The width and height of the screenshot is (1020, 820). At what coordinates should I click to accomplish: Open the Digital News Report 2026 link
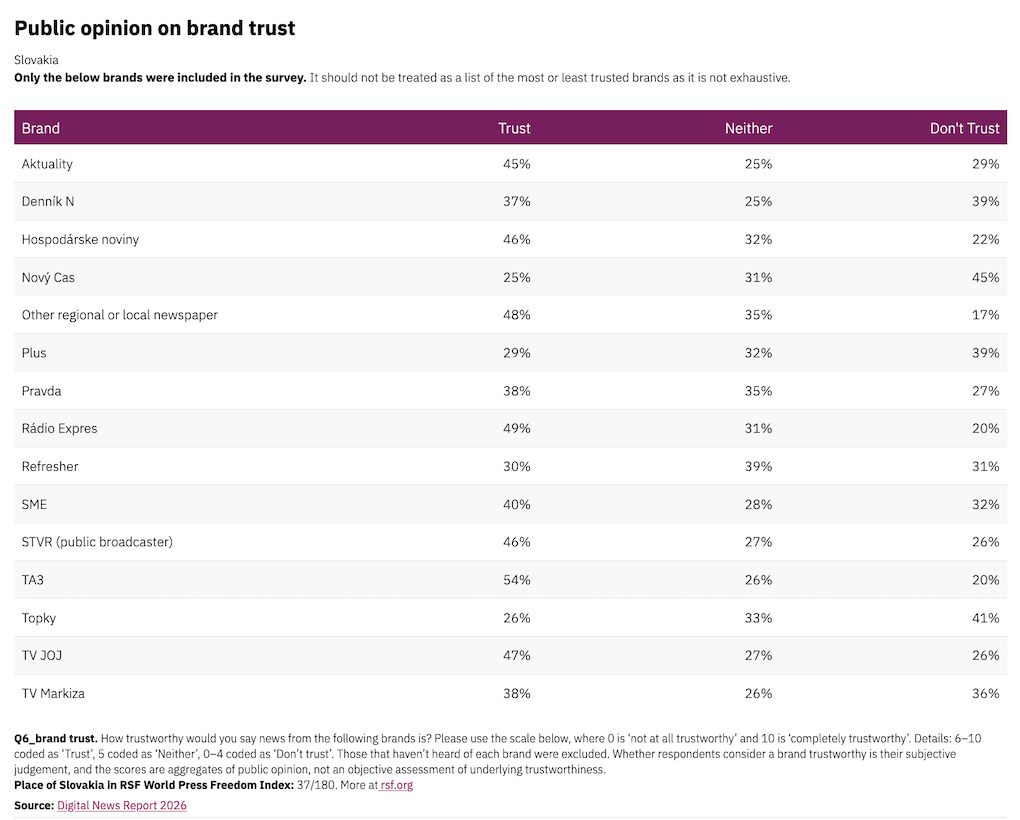point(122,805)
